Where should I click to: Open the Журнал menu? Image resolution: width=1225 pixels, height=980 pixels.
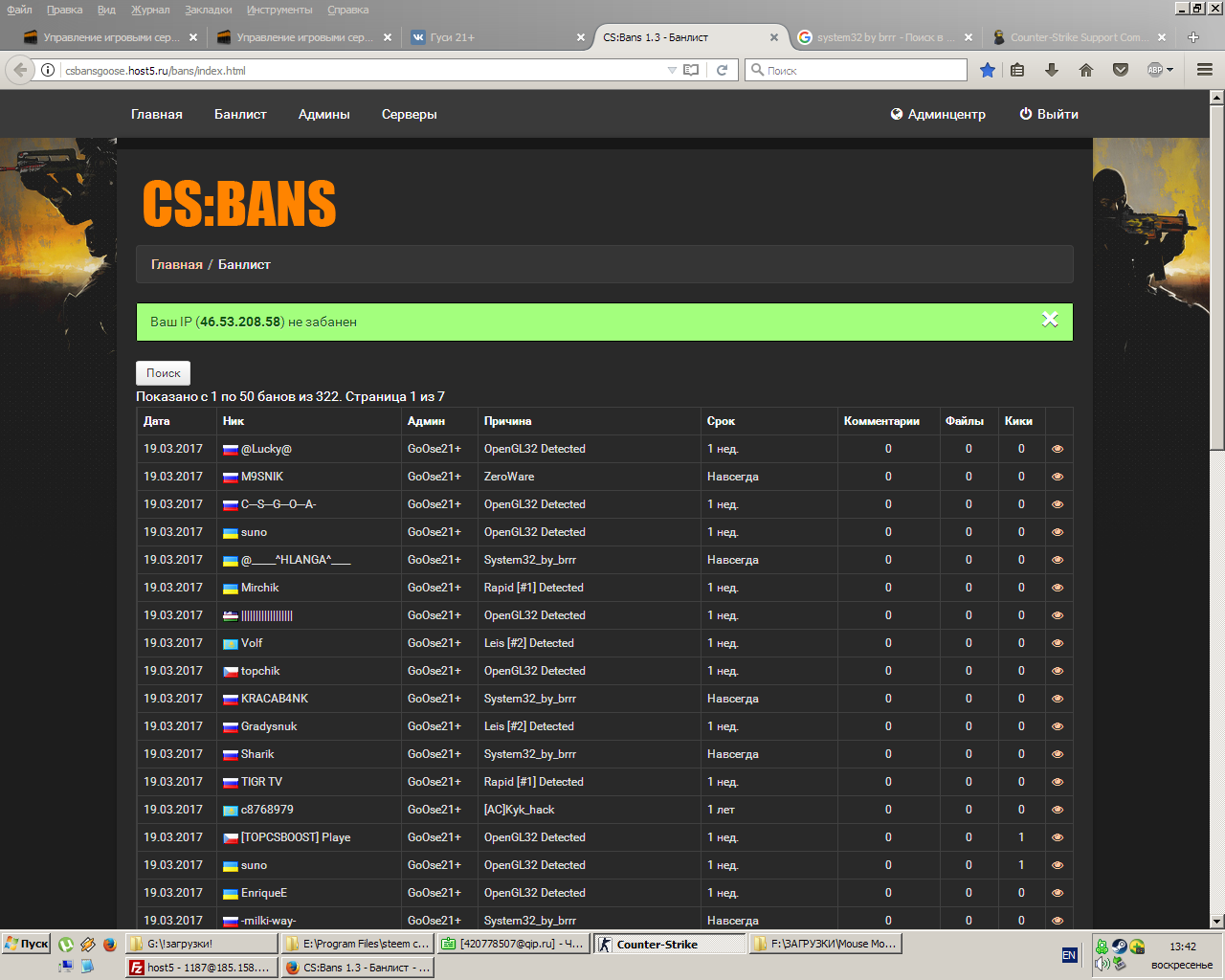point(150,10)
